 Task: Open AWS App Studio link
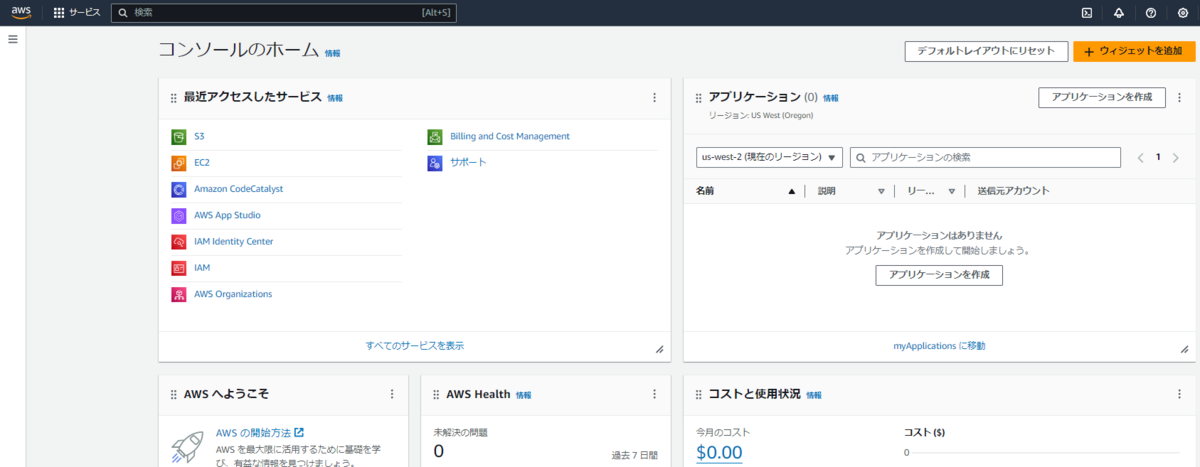[228, 215]
